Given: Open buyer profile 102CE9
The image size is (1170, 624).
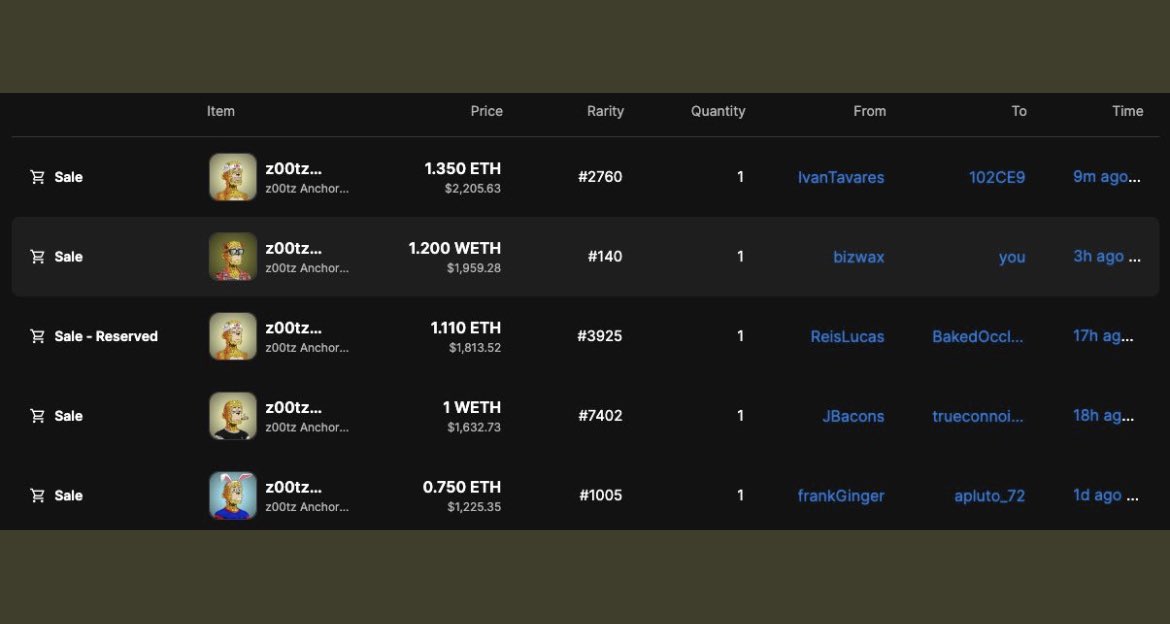Looking at the screenshot, I should (997, 178).
